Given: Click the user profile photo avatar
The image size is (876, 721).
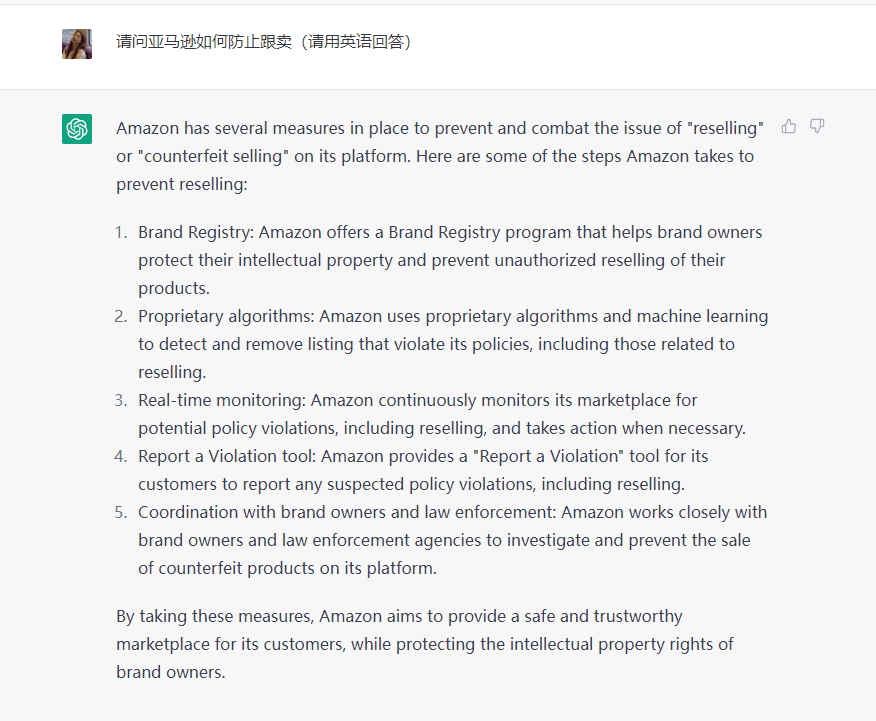Looking at the screenshot, I should tap(77, 44).
